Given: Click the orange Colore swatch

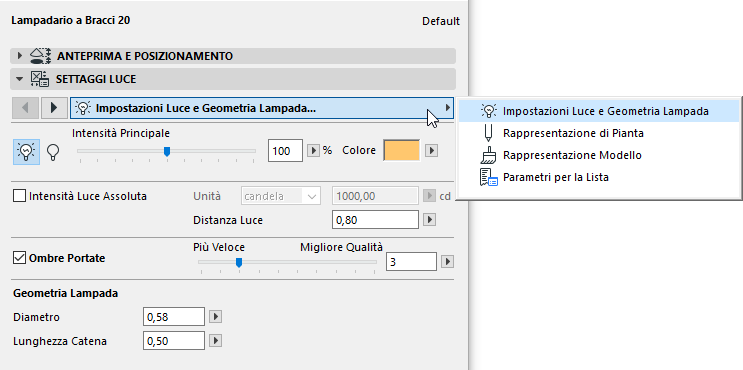Looking at the screenshot, I should click(401, 151).
